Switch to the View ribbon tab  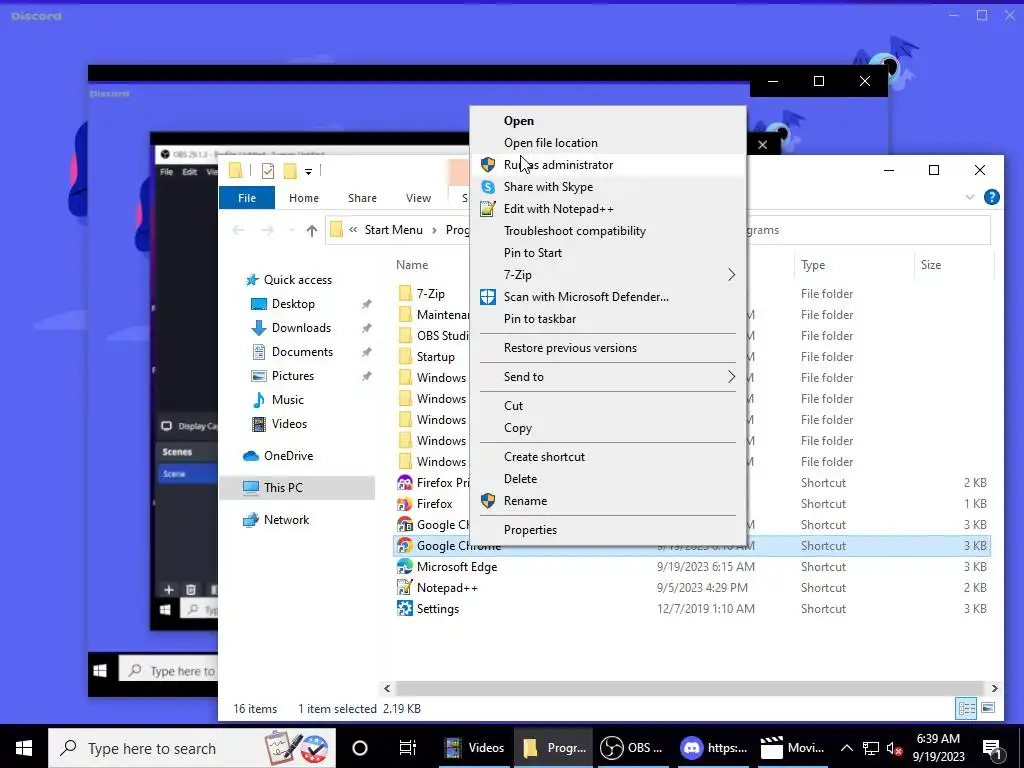pyautogui.click(x=419, y=198)
